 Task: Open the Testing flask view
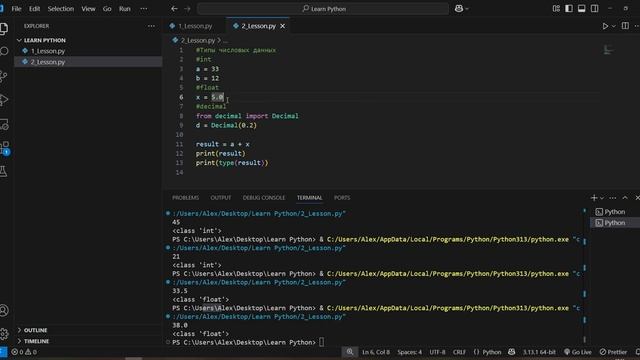click(4, 171)
